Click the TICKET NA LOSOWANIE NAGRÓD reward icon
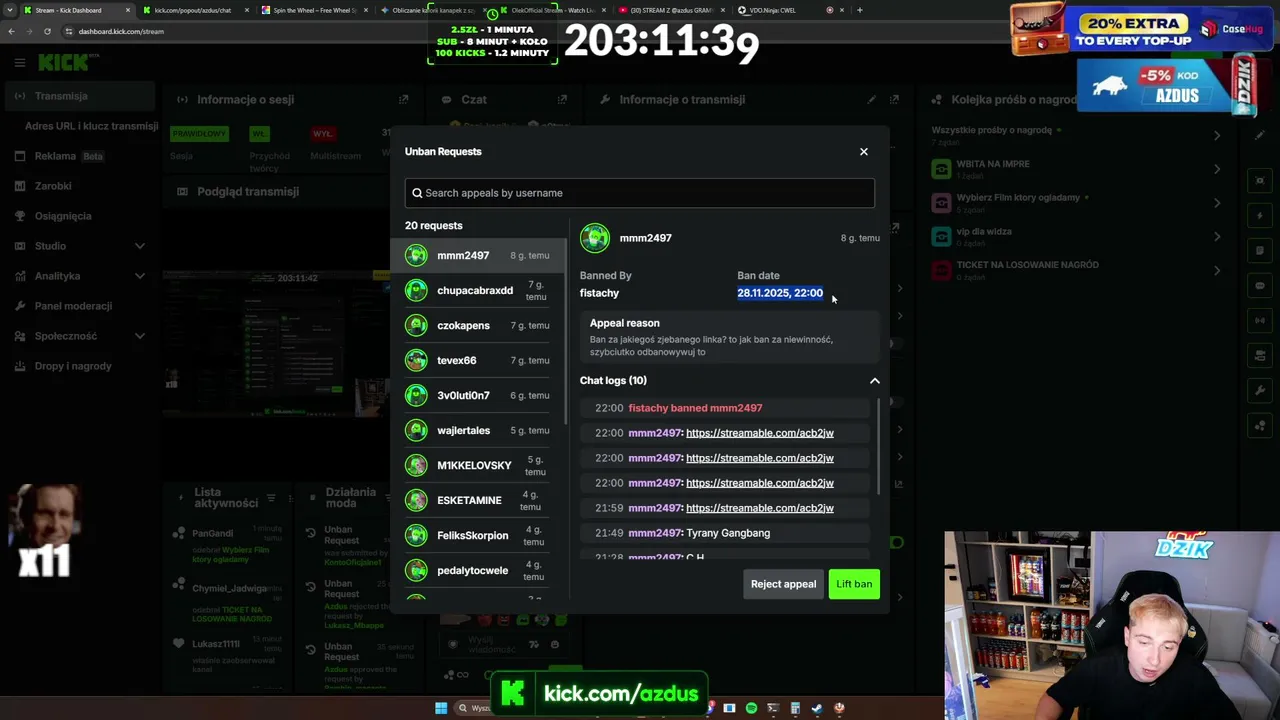1280x720 pixels. [x=941, y=270]
